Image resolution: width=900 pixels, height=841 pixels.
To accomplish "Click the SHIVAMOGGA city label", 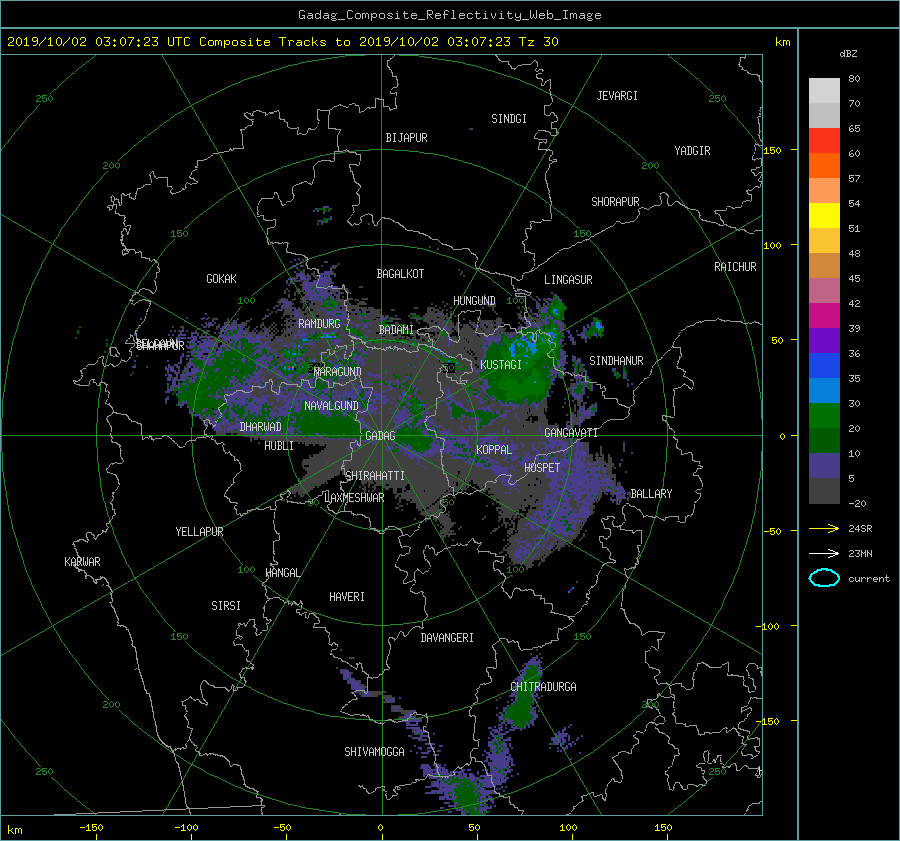I will (374, 751).
